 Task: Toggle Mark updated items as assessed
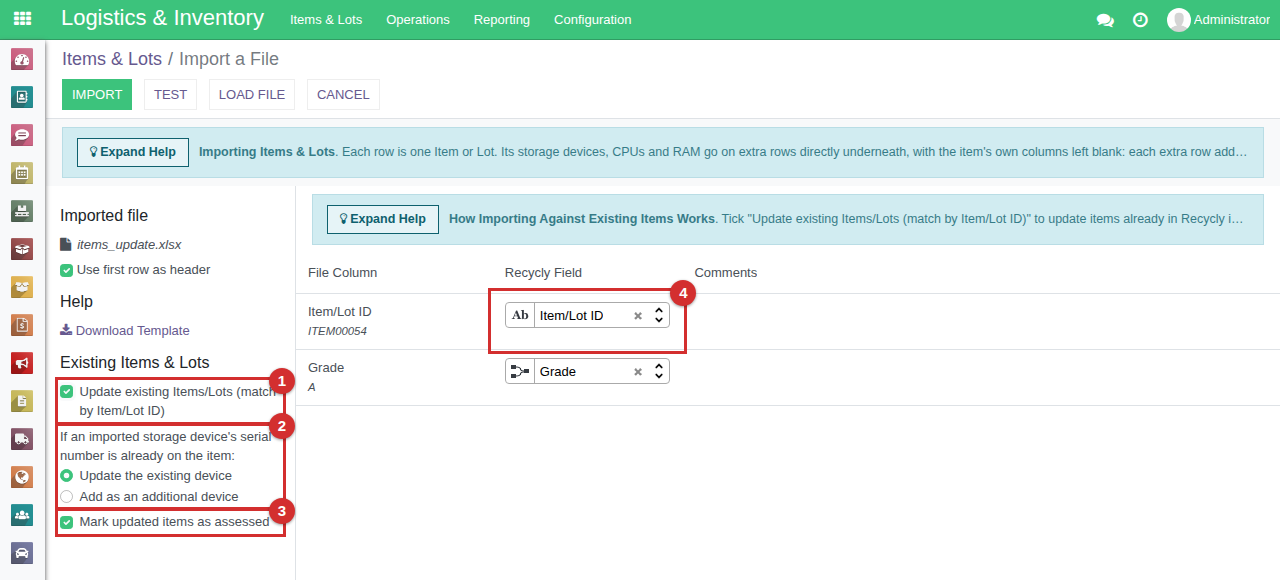(x=67, y=522)
